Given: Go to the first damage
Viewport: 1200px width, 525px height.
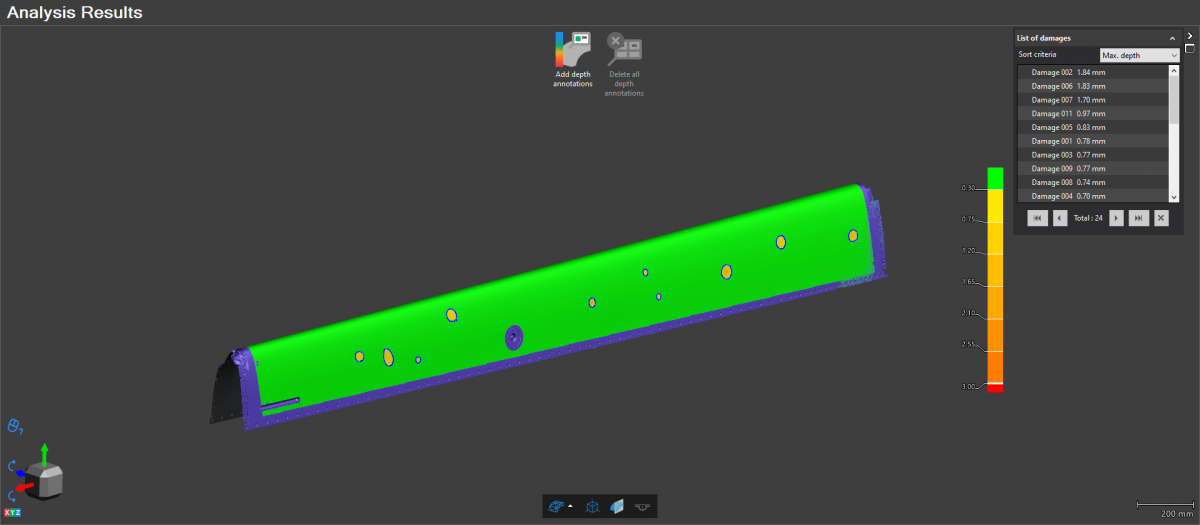Looking at the screenshot, I should [1037, 218].
